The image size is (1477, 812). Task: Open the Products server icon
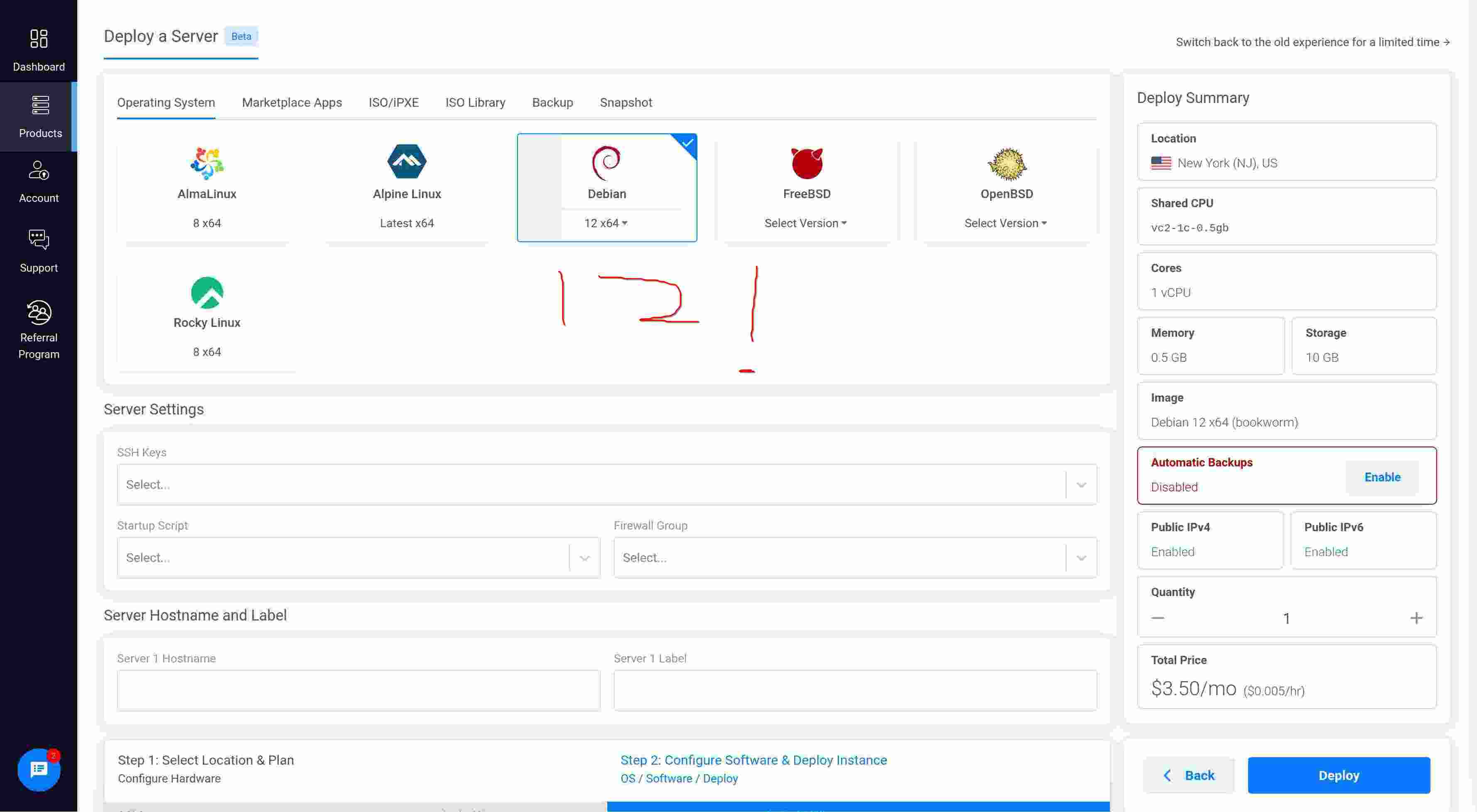40,105
